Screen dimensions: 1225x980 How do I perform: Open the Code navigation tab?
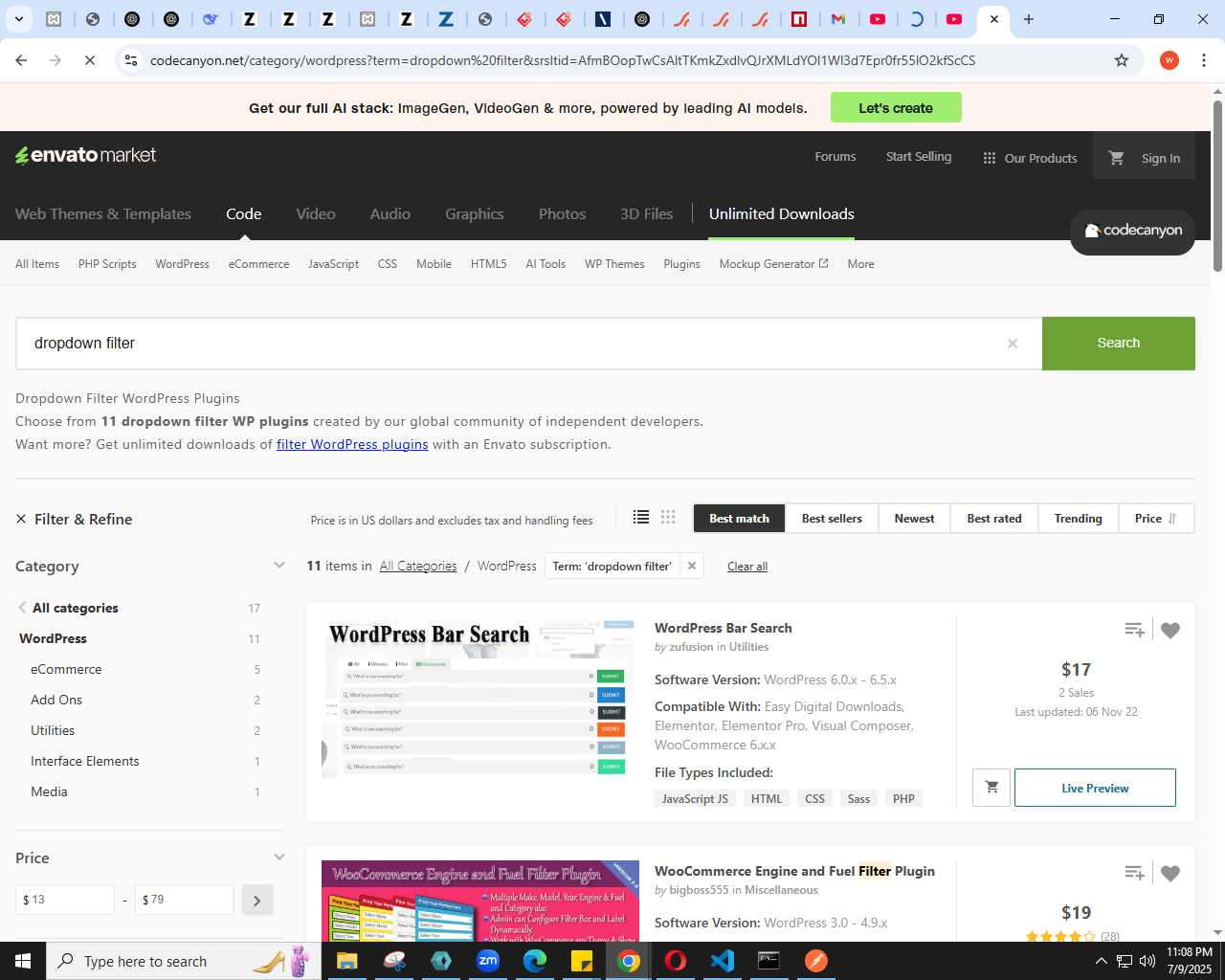244,213
